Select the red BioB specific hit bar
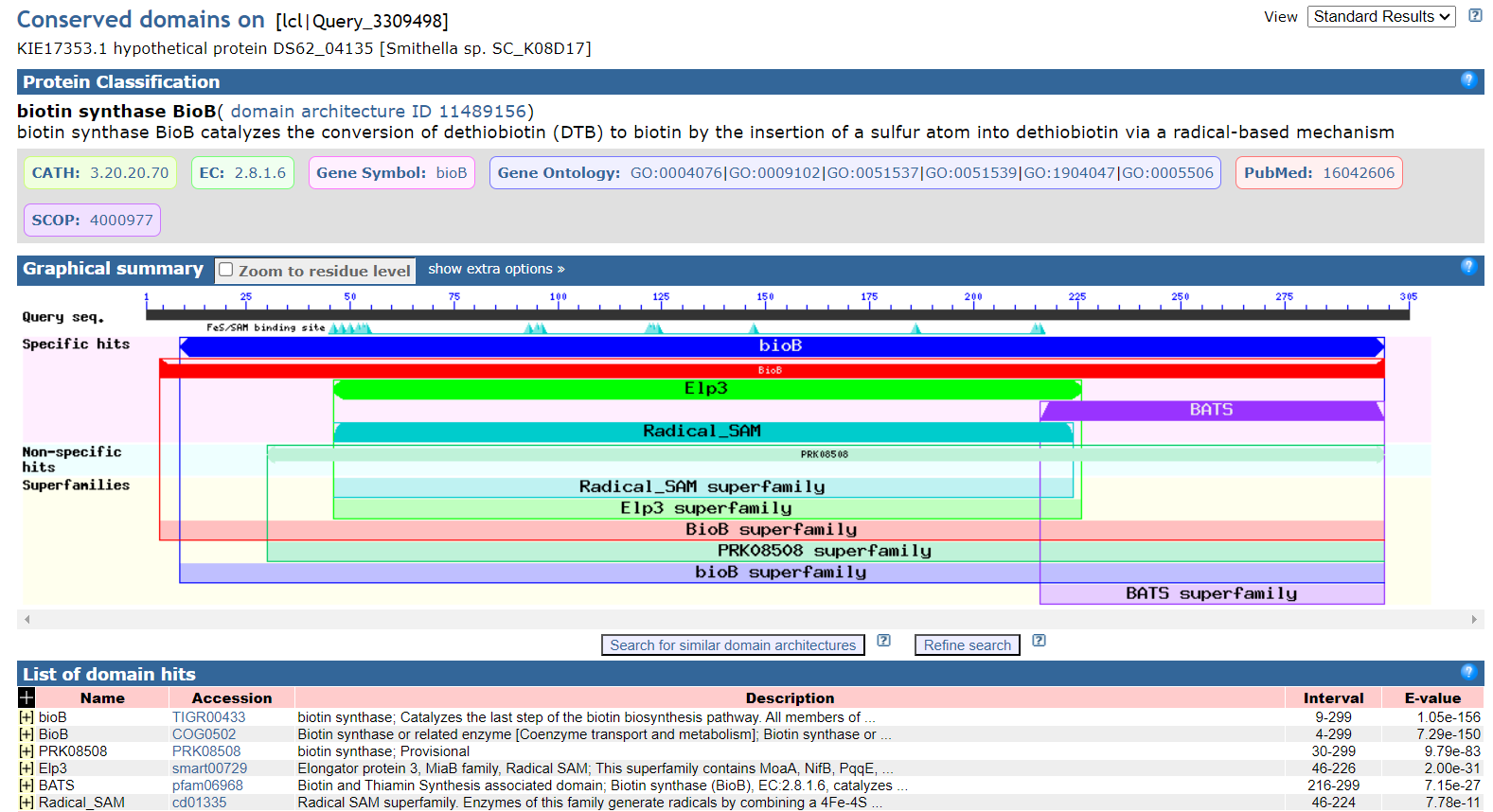 point(772,369)
